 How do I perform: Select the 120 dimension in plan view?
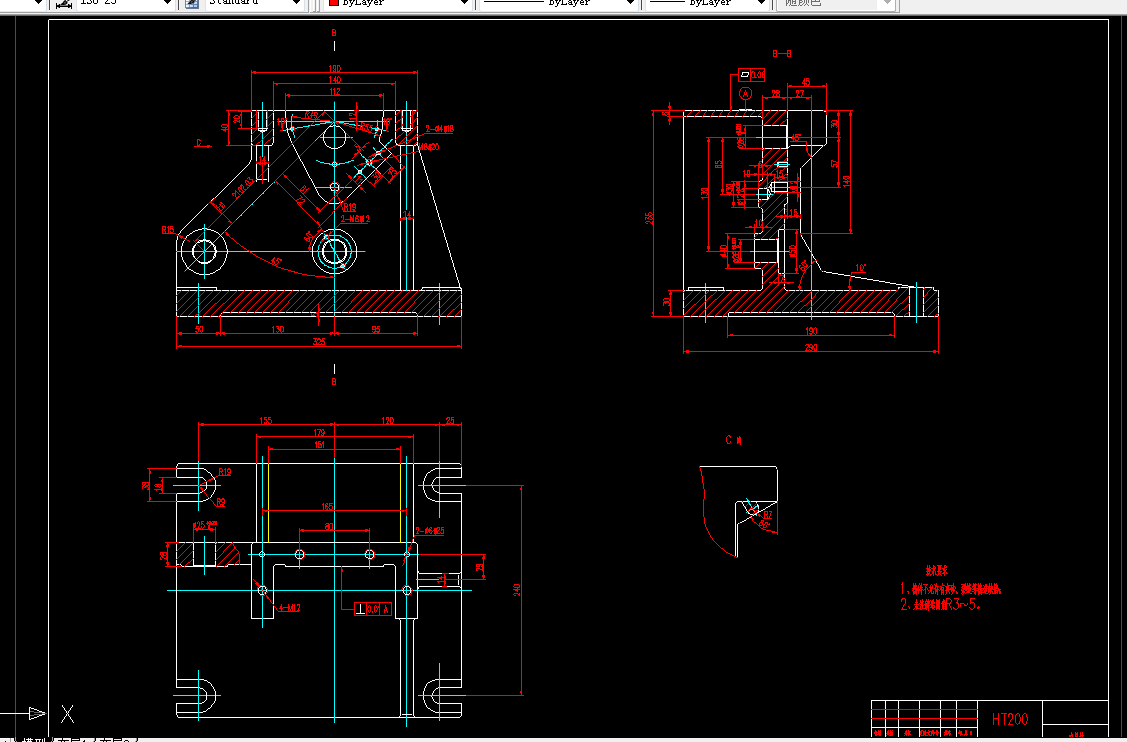point(387,421)
